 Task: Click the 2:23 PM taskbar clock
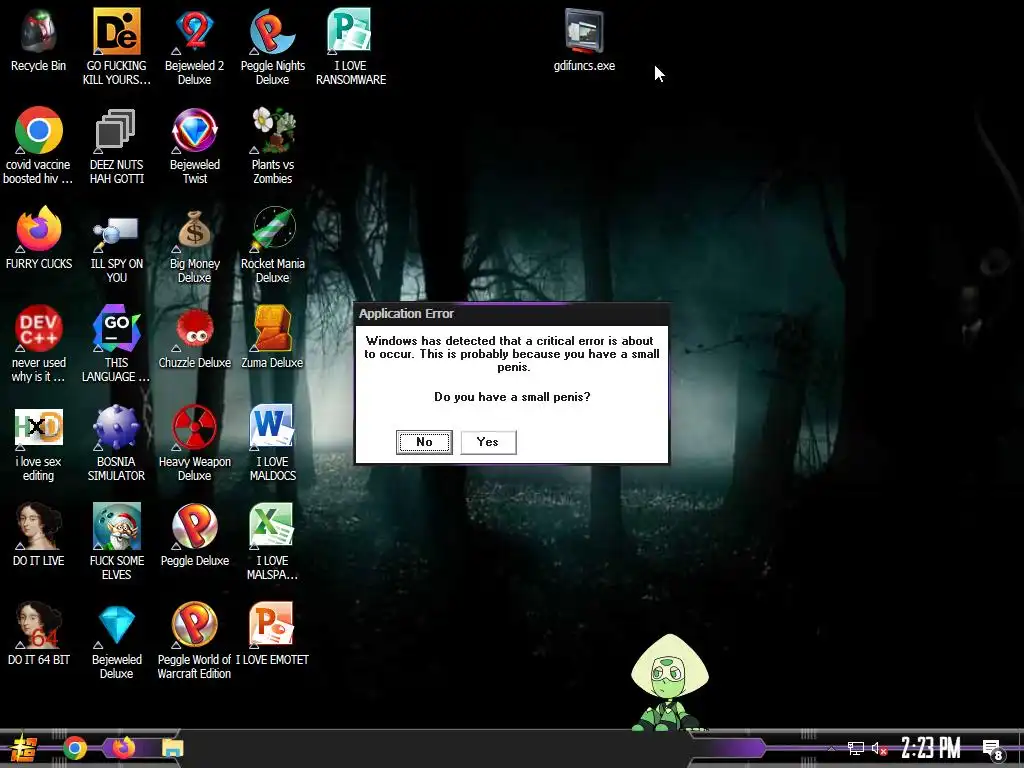tap(931, 748)
